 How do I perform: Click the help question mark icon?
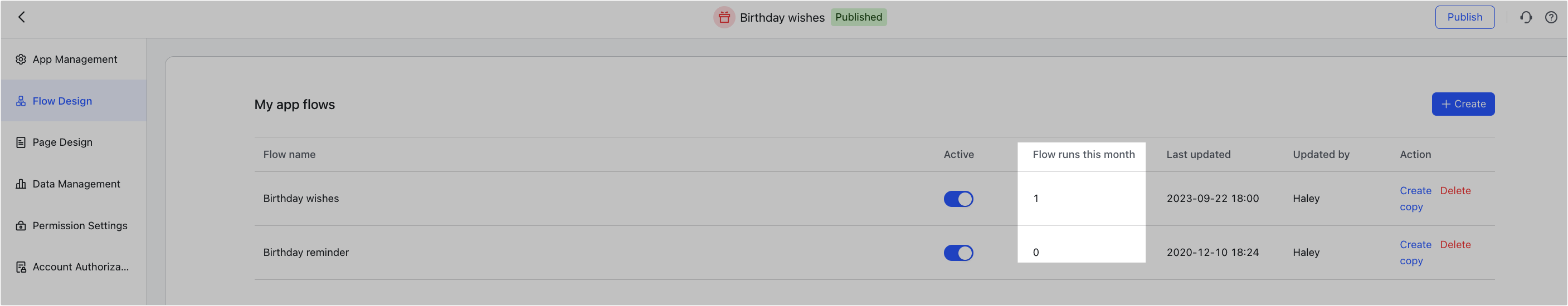click(x=1551, y=17)
